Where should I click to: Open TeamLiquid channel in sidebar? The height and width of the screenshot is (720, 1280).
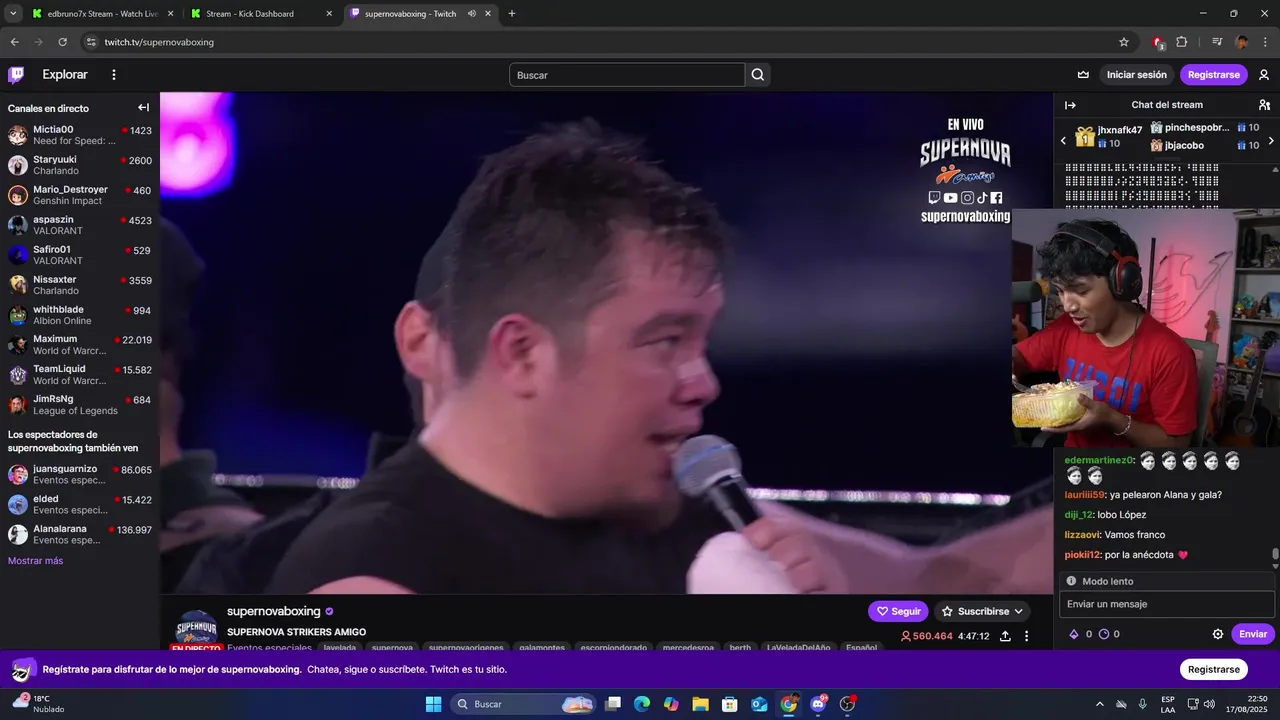[x=80, y=375]
